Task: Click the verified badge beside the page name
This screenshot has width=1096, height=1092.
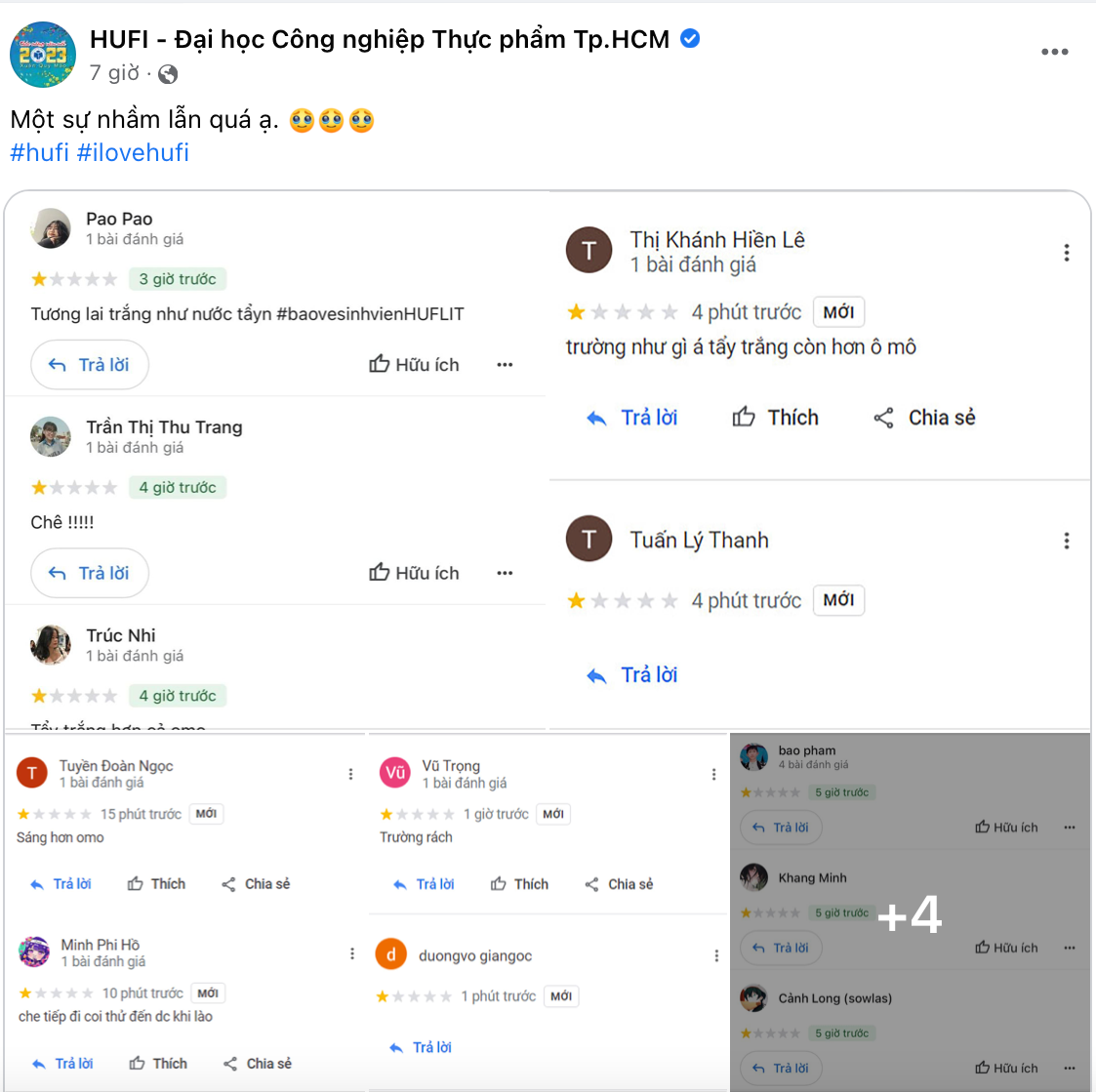Action: [690, 39]
